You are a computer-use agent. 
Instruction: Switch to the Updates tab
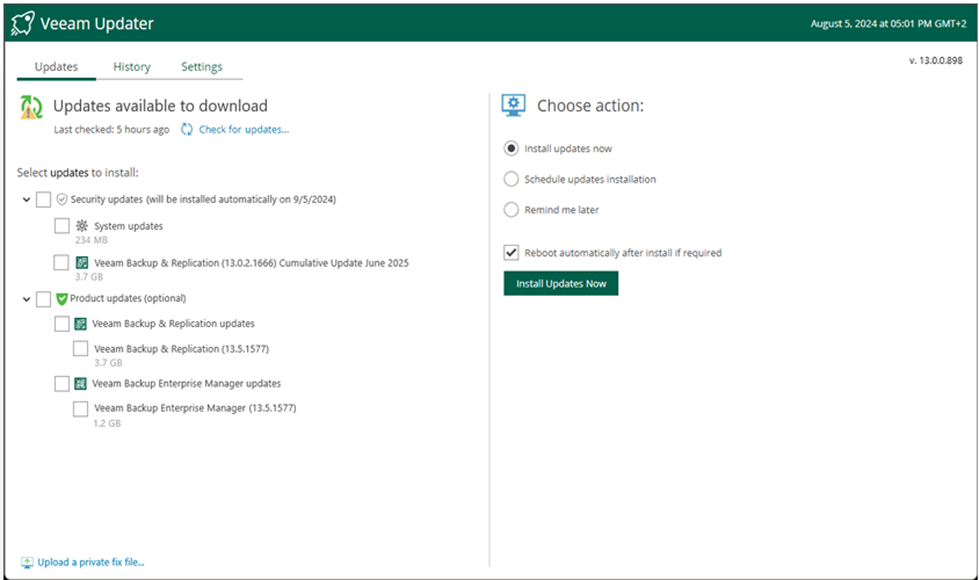click(x=56, y=67)
